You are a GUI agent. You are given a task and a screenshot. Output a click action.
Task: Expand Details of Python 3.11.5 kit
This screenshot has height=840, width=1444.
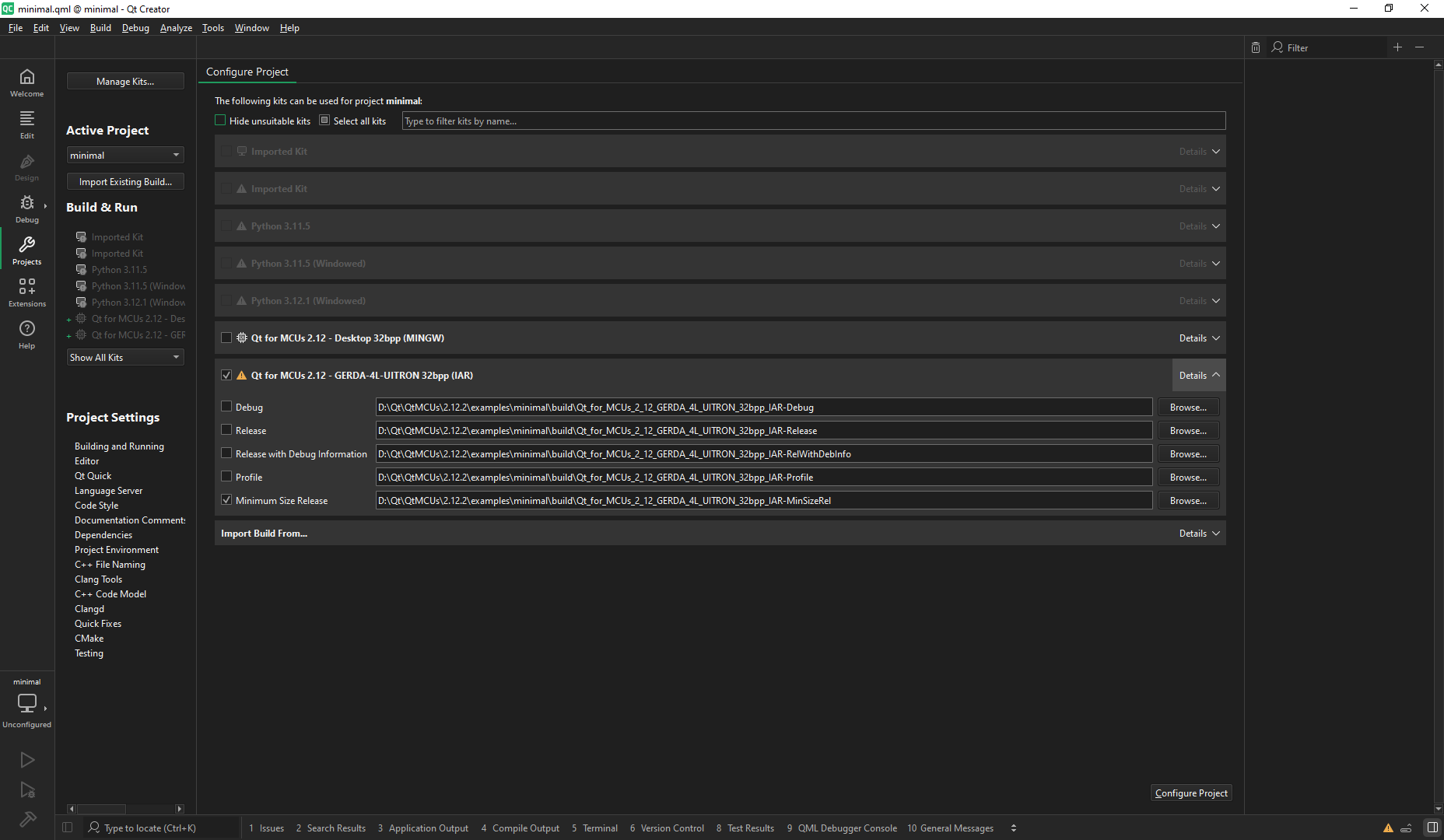click(1199, 226)
